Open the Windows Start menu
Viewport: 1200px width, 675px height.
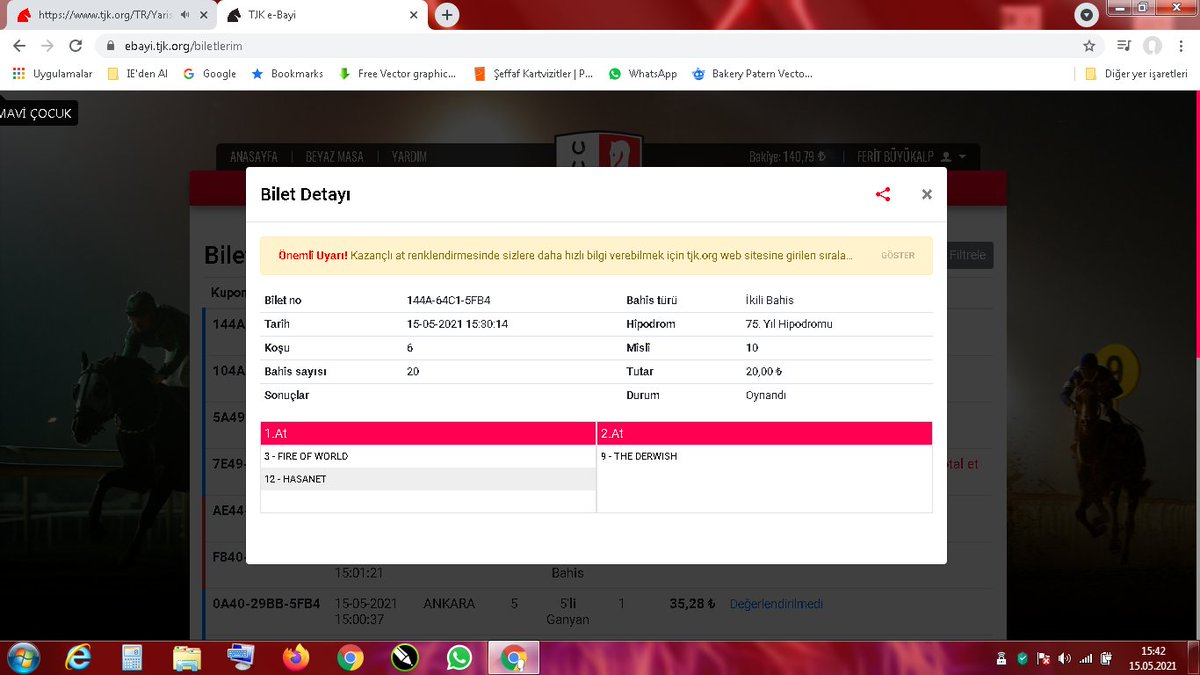(22, 658)
